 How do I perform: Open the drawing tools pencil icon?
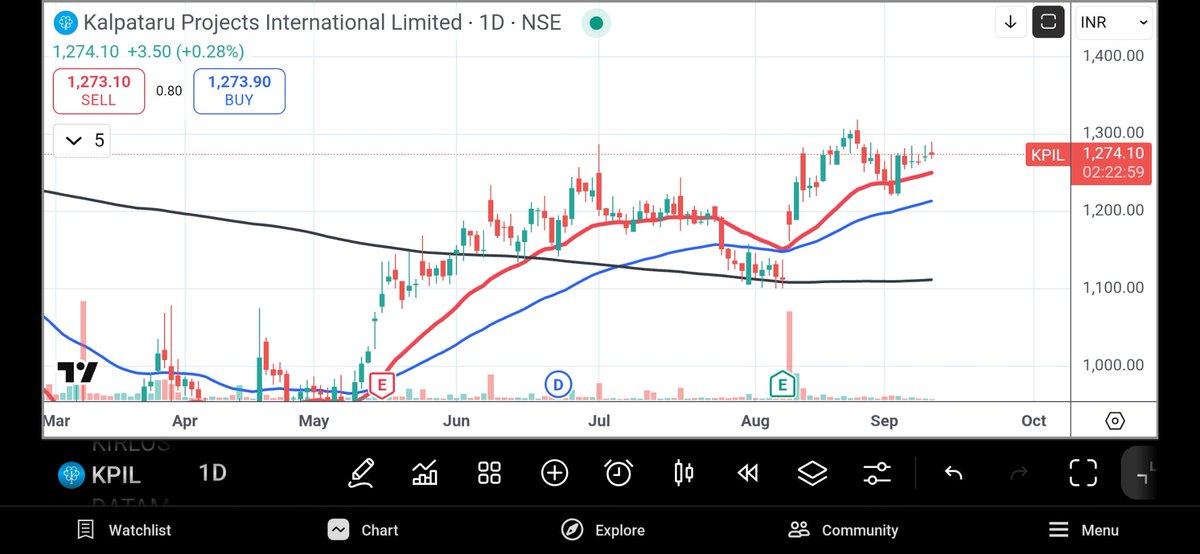pos(362,472)
